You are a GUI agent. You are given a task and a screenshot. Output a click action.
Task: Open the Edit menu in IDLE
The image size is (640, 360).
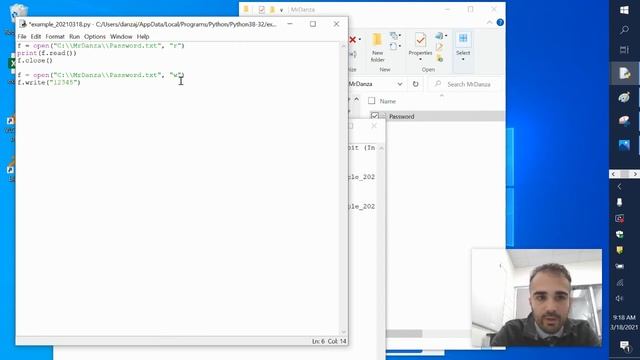pos(36,37)
